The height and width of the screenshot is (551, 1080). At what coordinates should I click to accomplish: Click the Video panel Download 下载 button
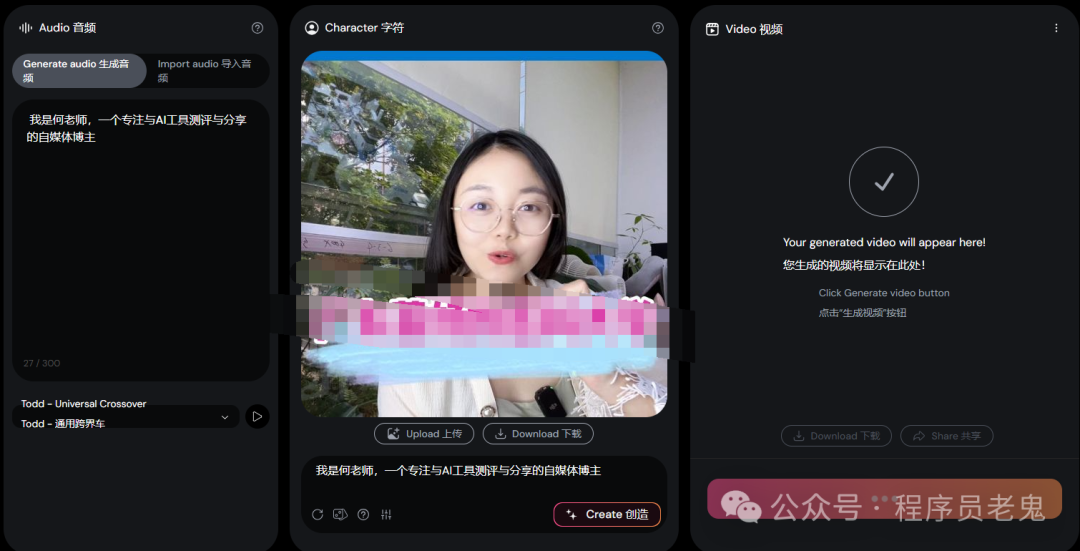coord(836,436)
